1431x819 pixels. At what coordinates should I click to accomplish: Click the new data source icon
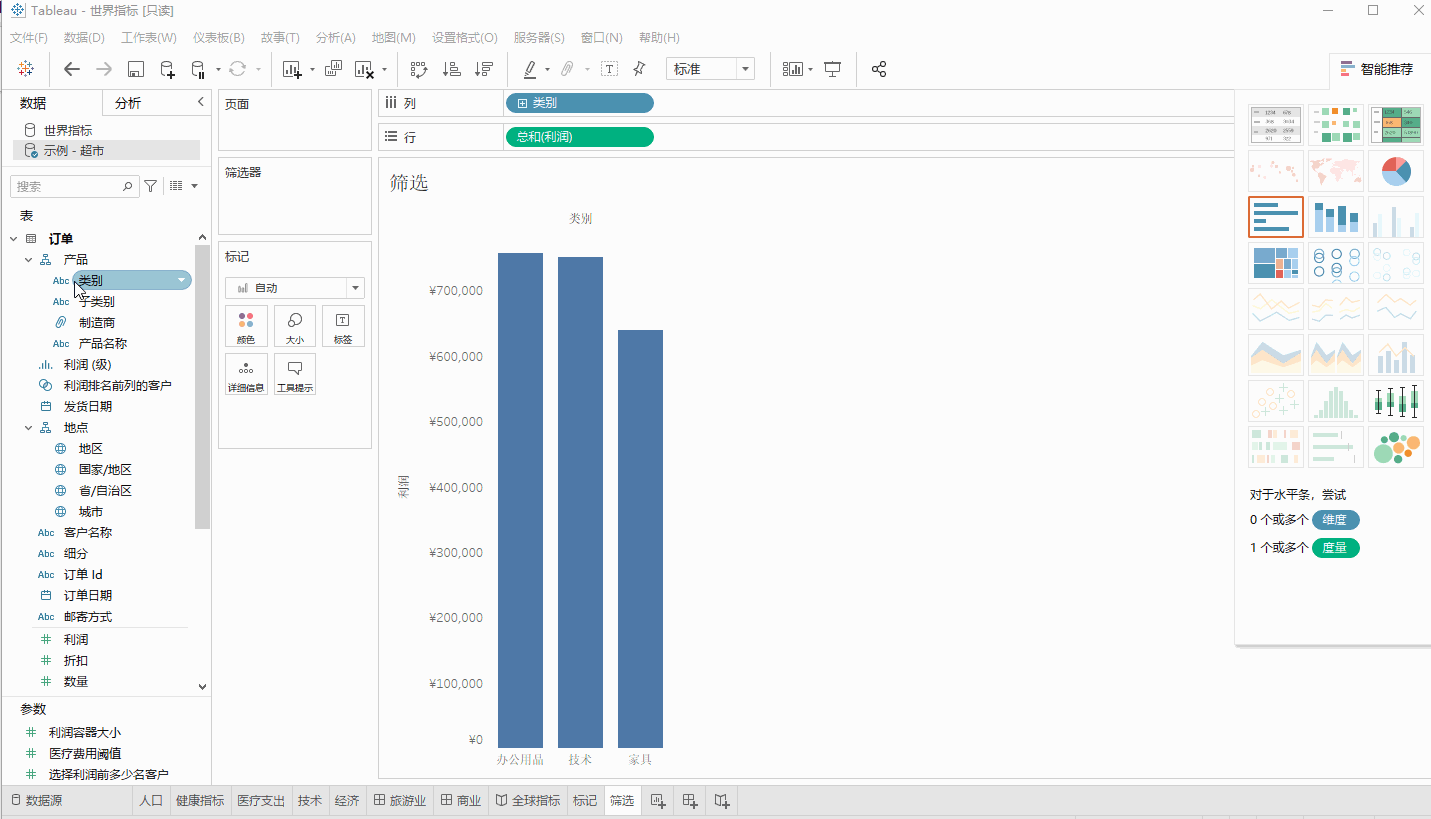(x=168, y=69)
